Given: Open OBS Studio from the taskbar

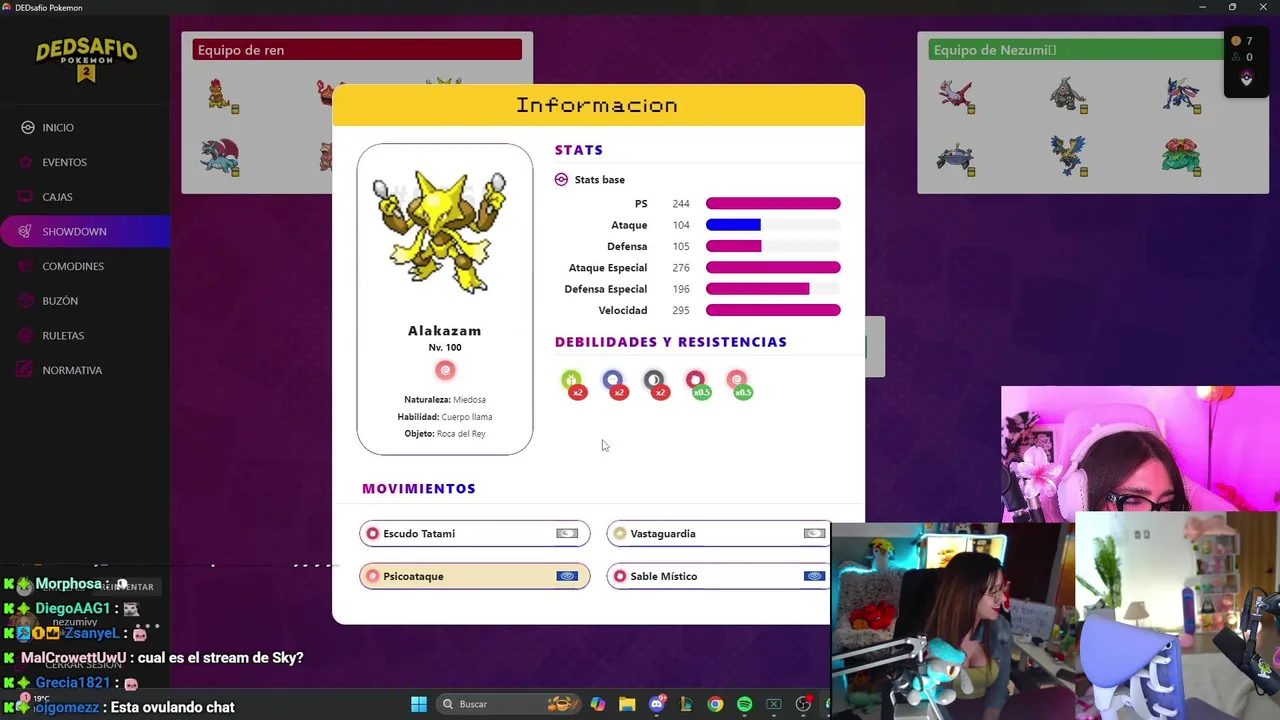Looking at the screenshot, I should tap(803, 704).
